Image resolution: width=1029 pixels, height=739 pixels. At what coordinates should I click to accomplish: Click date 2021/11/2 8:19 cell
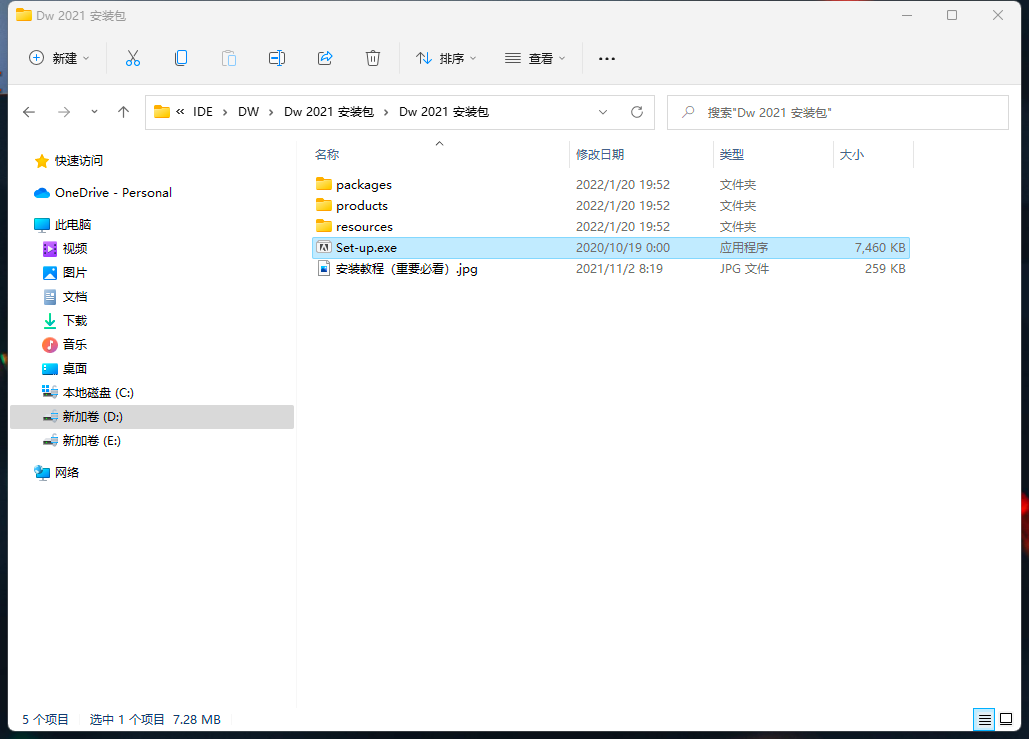pyautogui.click(x=619, y=268)
